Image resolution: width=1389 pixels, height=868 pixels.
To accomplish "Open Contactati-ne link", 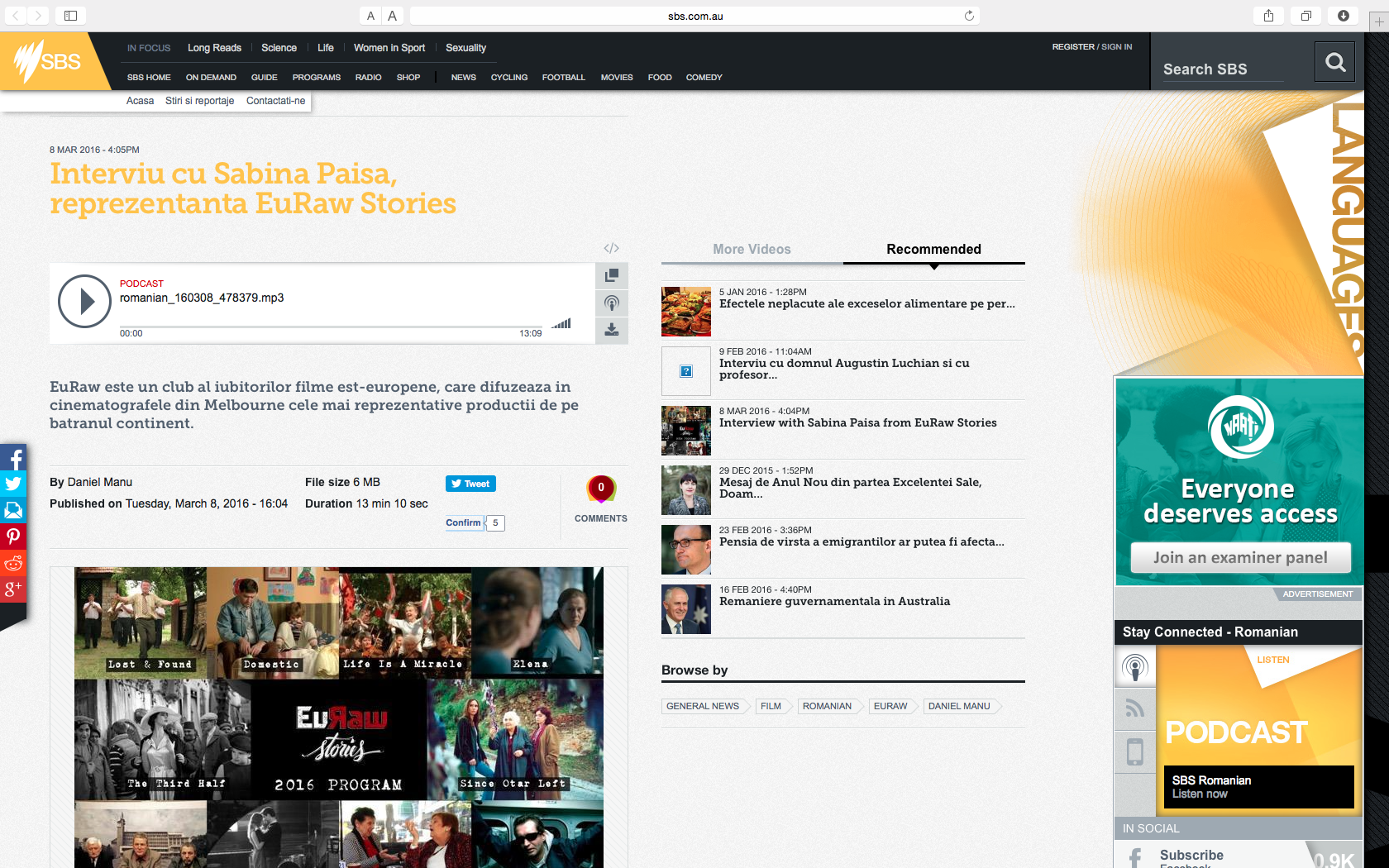I will click(x=275, y=101).
